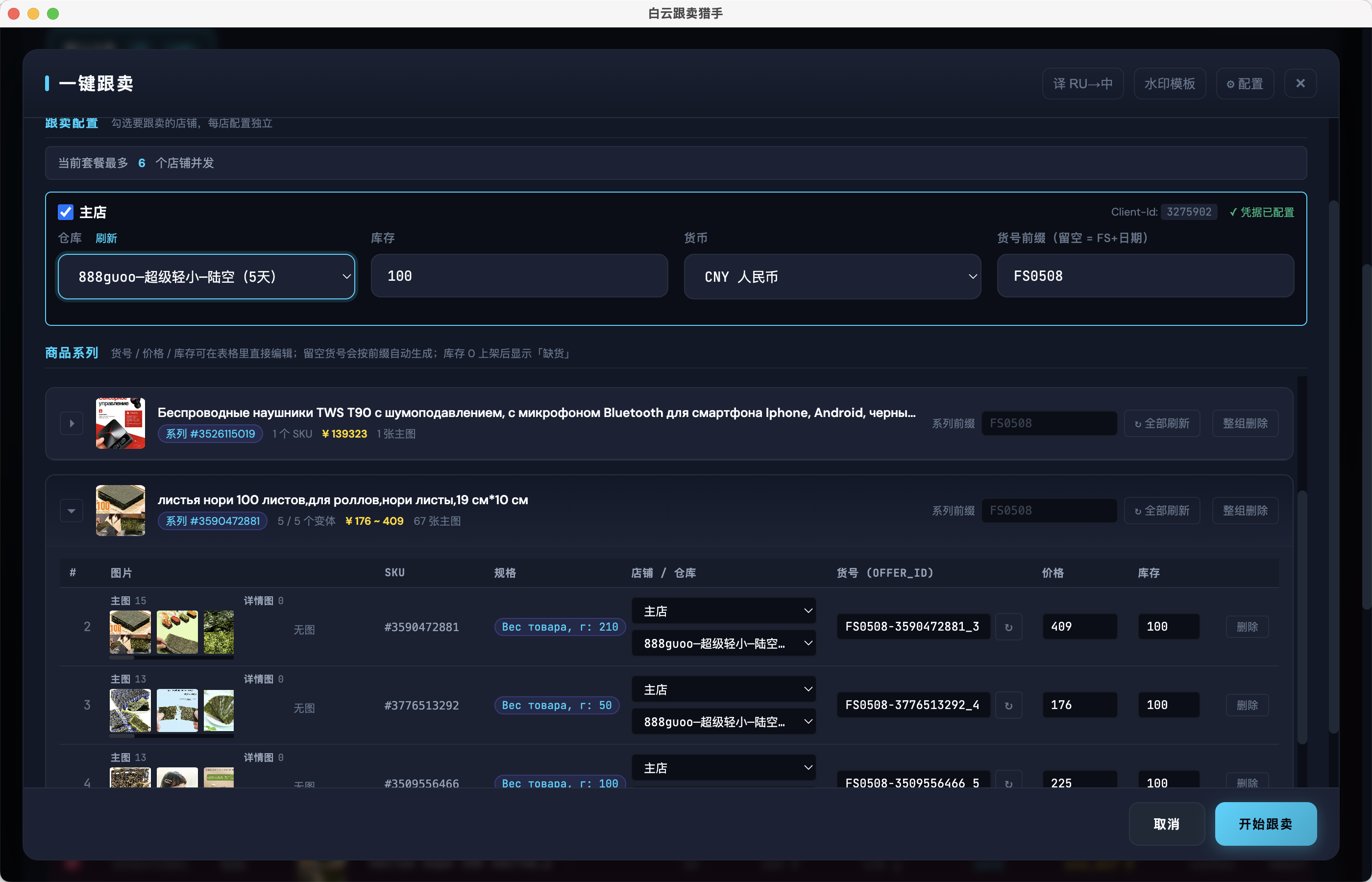Click the macOS yellow minimize window button
Viewport: 1372px width, 882px height.
pyautogui.click(x=33, y=14)
